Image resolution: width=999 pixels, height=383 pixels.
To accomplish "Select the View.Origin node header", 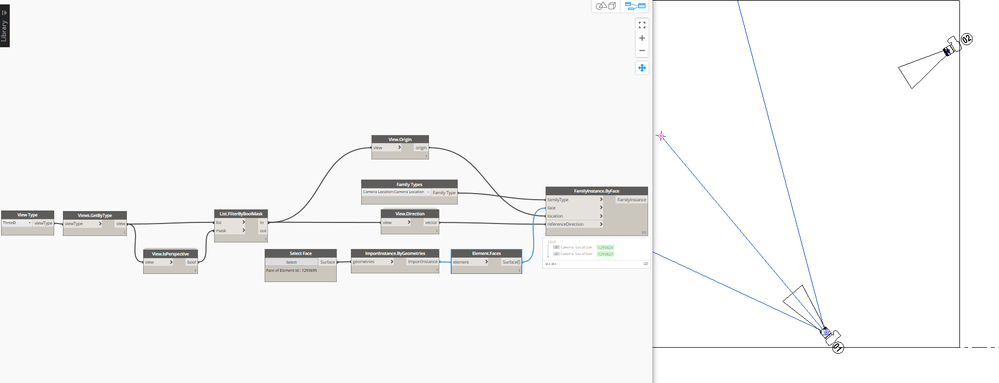I will pyautogui.click(x=400, y=139).
